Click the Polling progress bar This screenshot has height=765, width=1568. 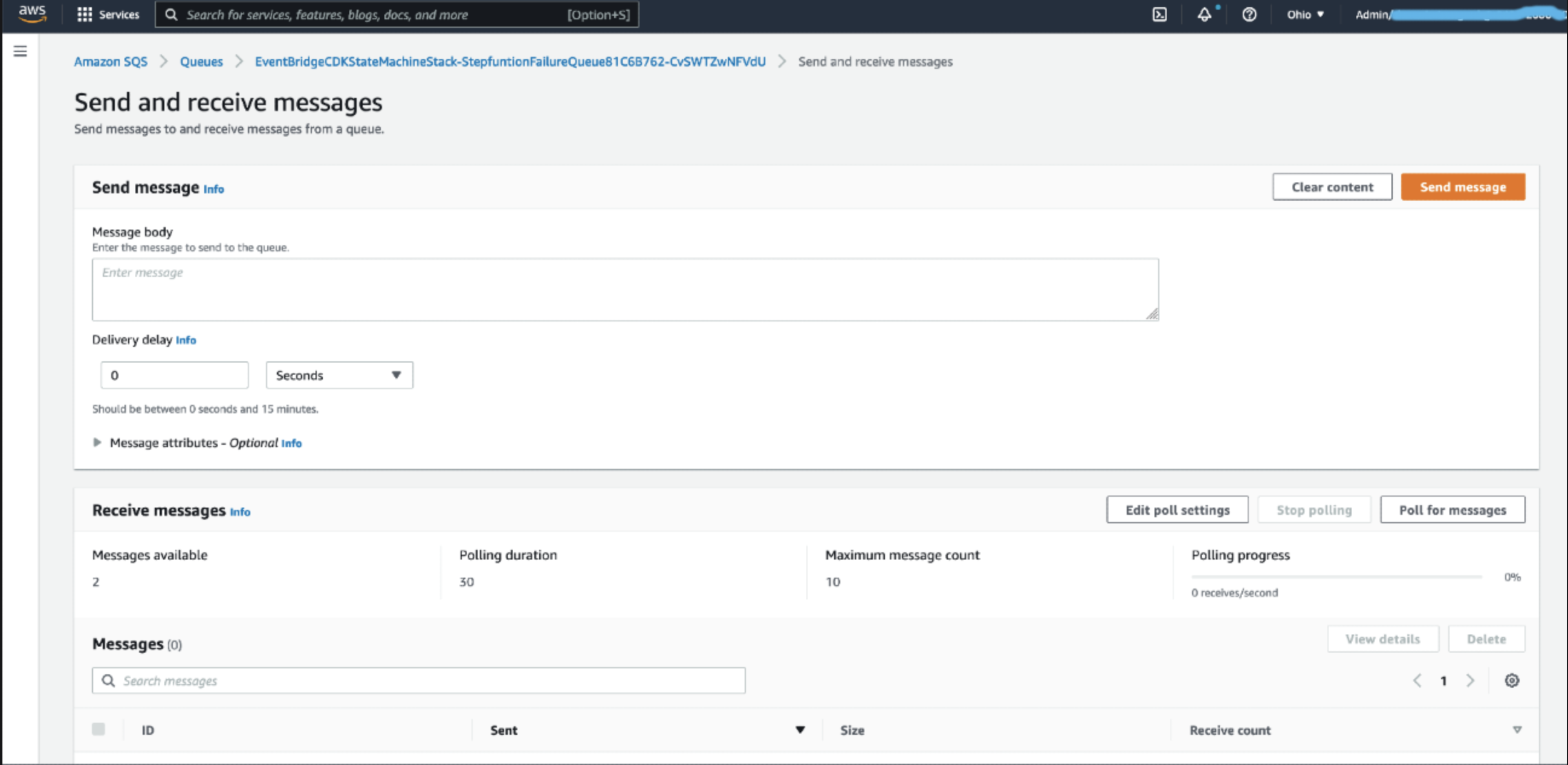point(1336,576)
